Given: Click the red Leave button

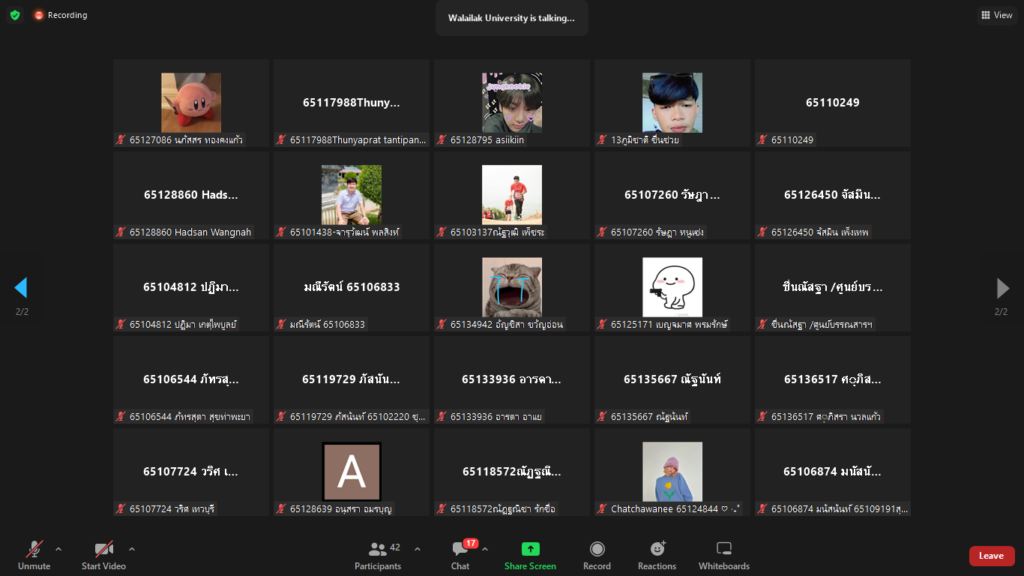Looking at the screenshot, I should (991, 556).
